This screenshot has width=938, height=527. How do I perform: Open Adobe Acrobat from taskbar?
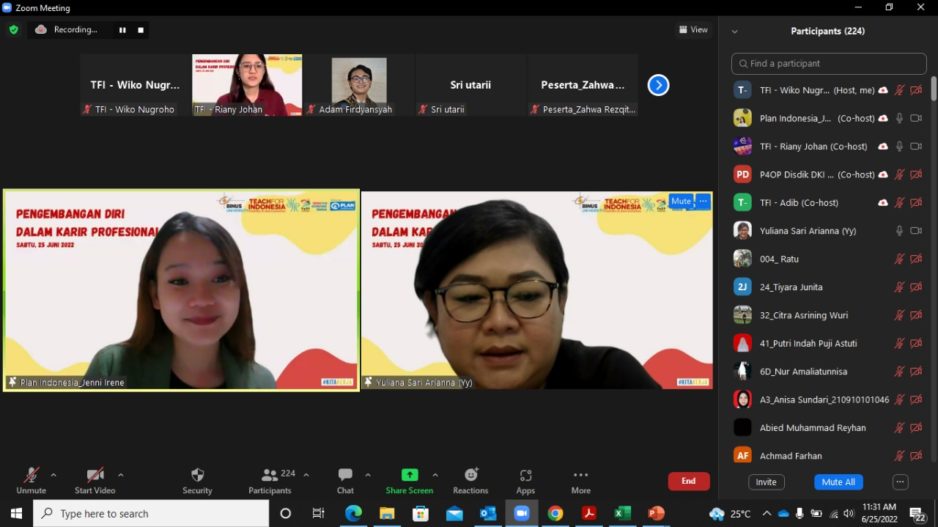(x=589, y=513)
